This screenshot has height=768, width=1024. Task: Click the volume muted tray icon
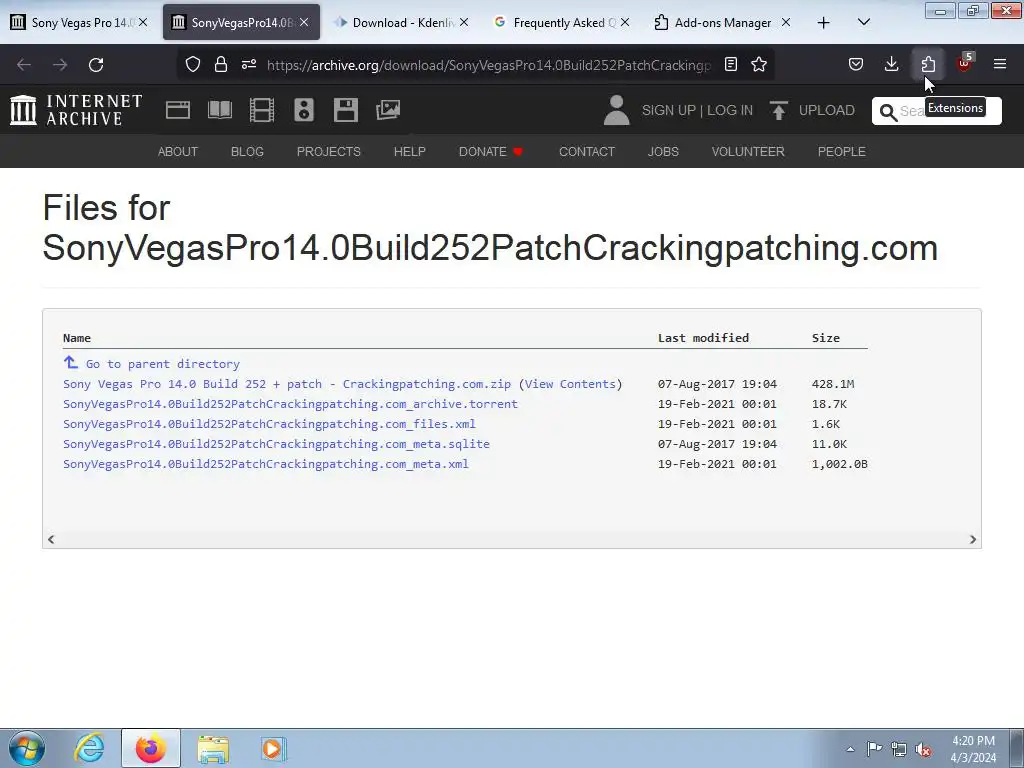pos(923,749)
